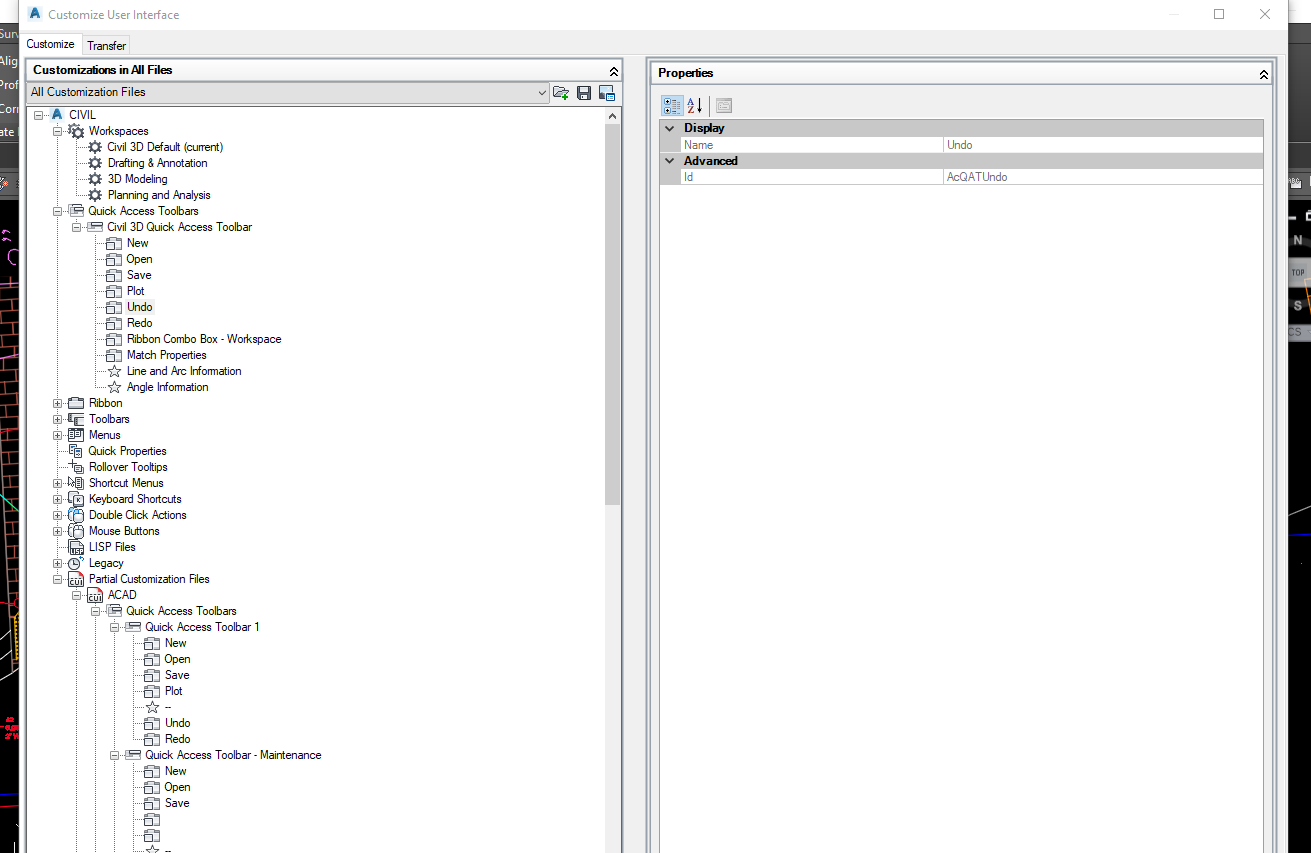
Task: Save all customization files via save icon
Action: [x=584, y=92]
